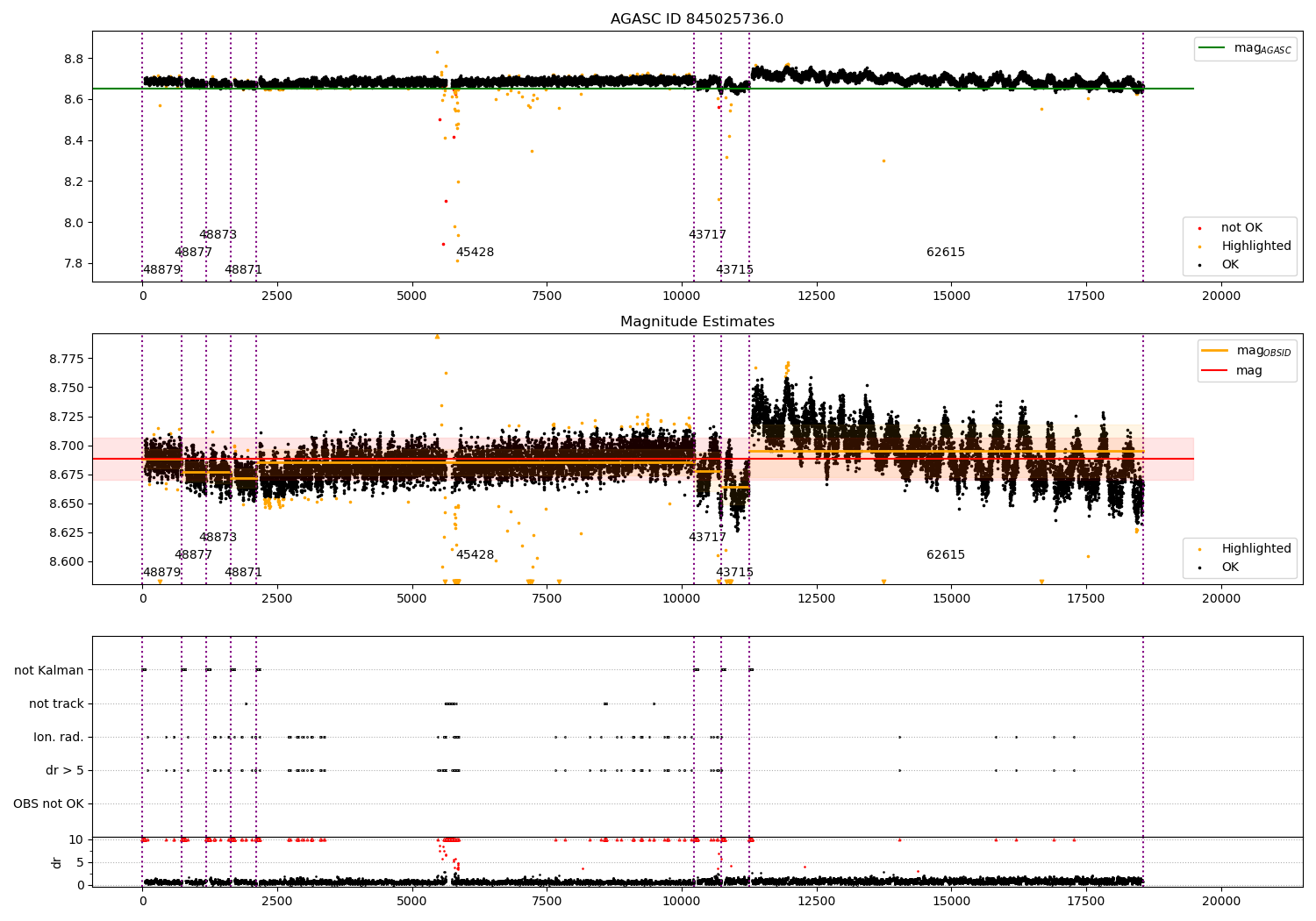
Task: Click the rotated 'dr' y-axis label
Action: pyautogui.click(x=57, y=862)
